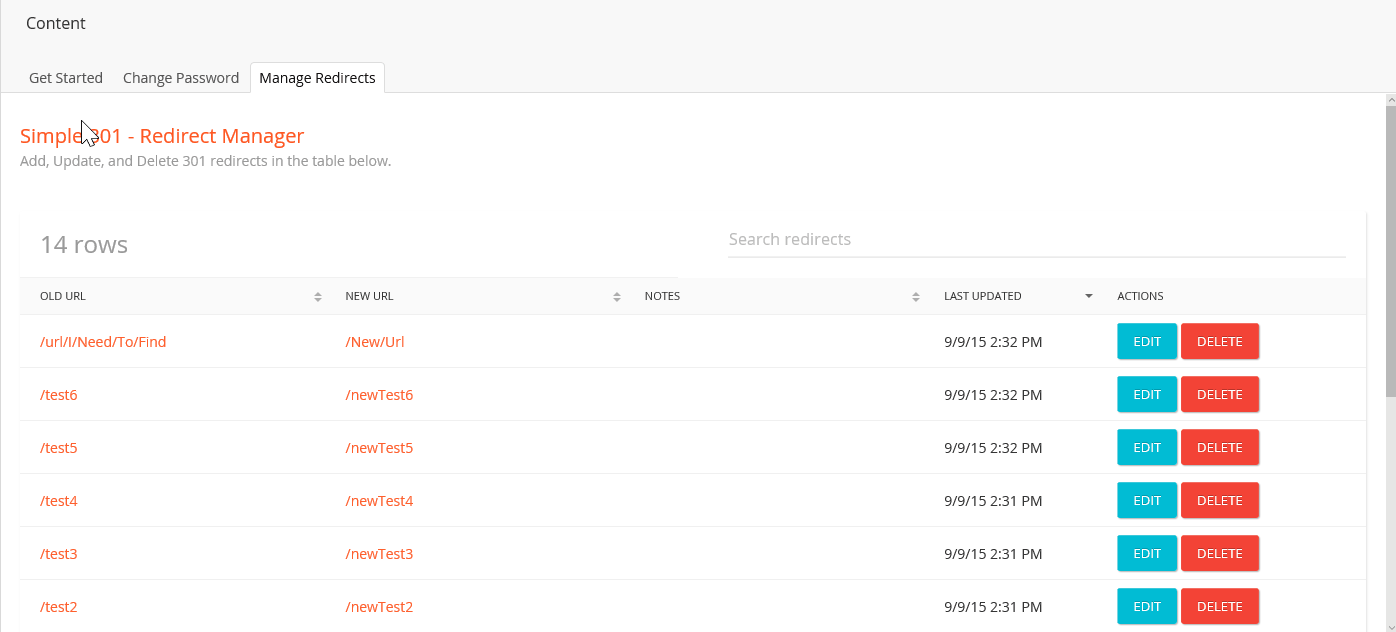Click the /test4 old URL link
The width and height of the screenshot is (1396, 632).
coord(59,501)
